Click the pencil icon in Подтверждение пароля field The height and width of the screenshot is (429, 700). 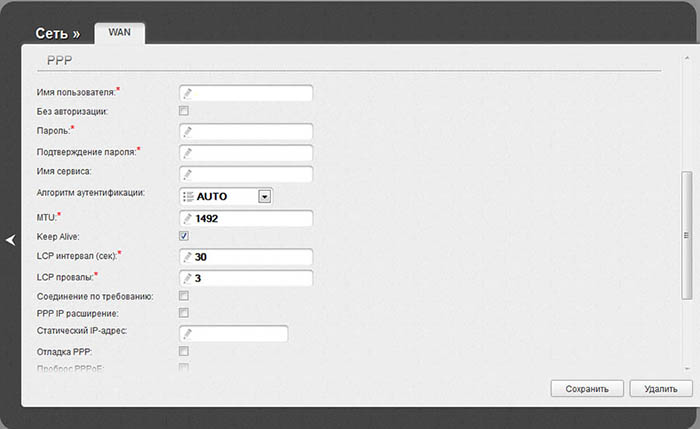coord(188,153)
